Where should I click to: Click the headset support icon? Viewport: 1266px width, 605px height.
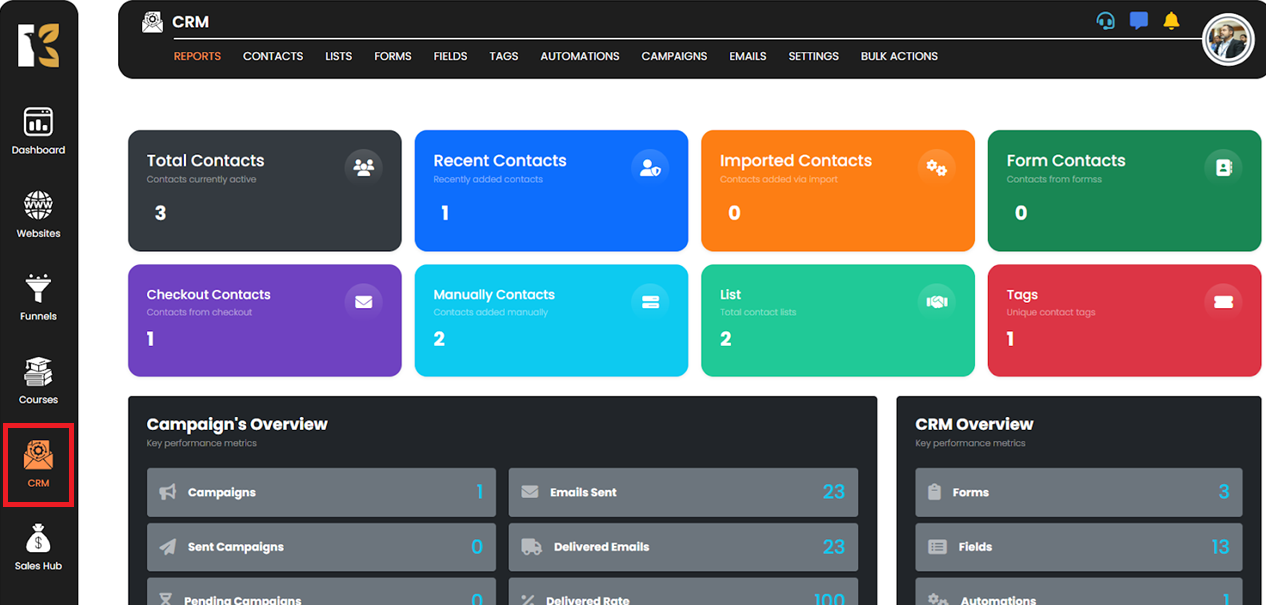(1105, 21)
